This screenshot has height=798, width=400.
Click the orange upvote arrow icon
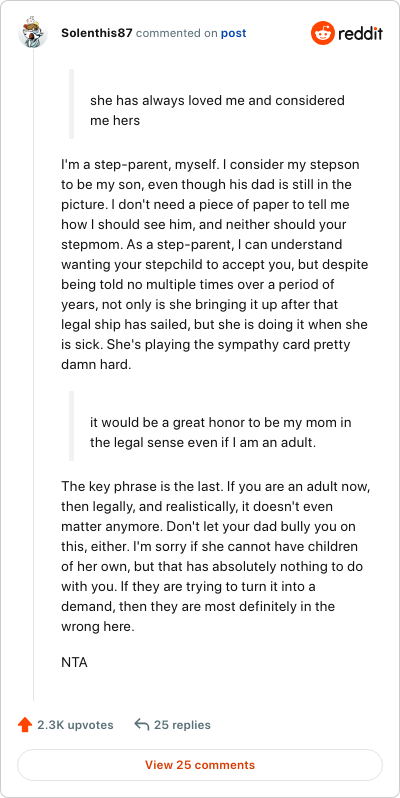(25, 725)
